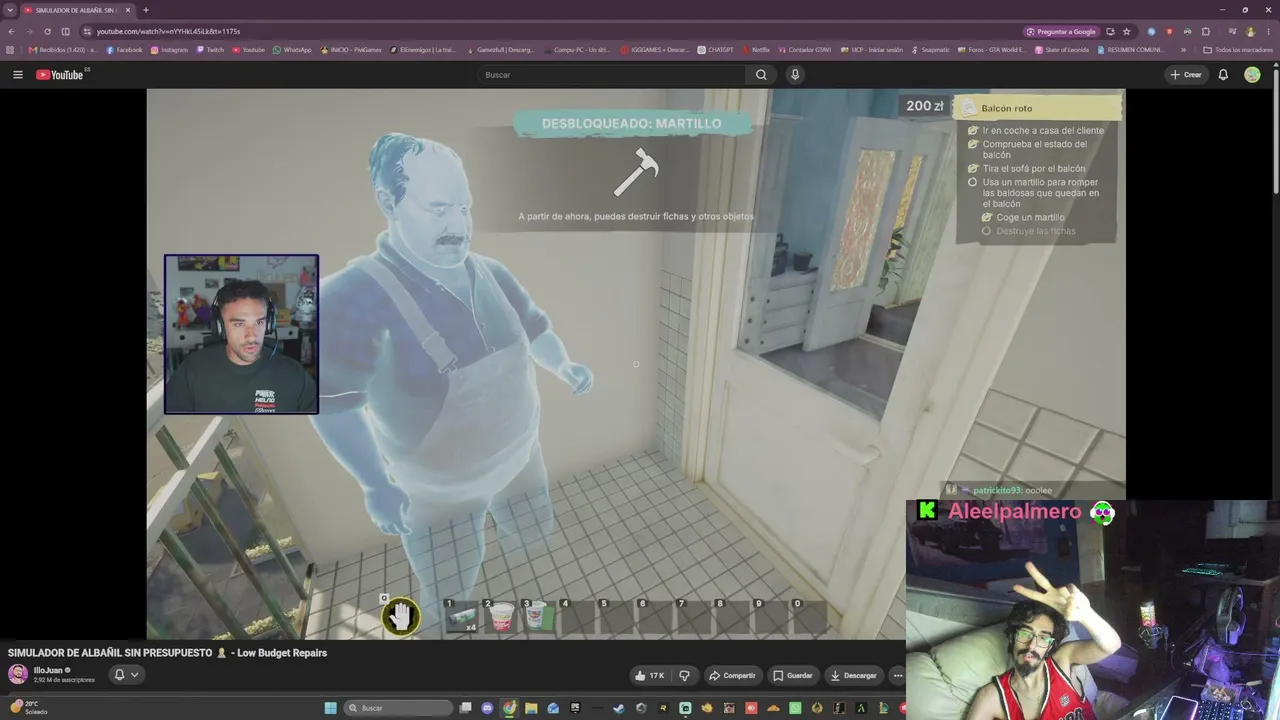The height and width of the screenshot is (720, 1280).
Task: Open the Facebook bookmark
Action: [x=125, y=50]
